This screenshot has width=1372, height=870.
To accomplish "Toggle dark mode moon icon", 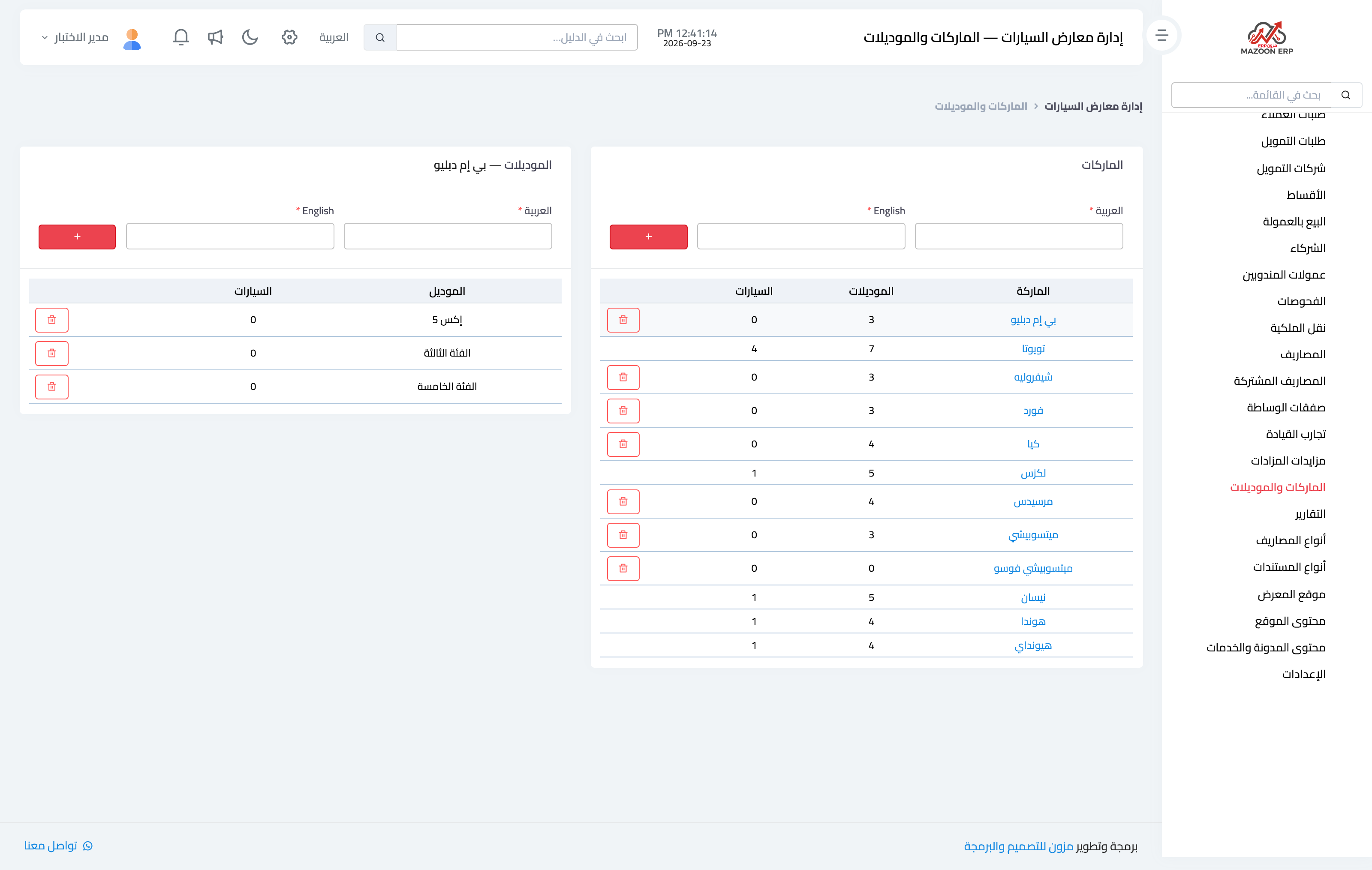I will point(250,37).
